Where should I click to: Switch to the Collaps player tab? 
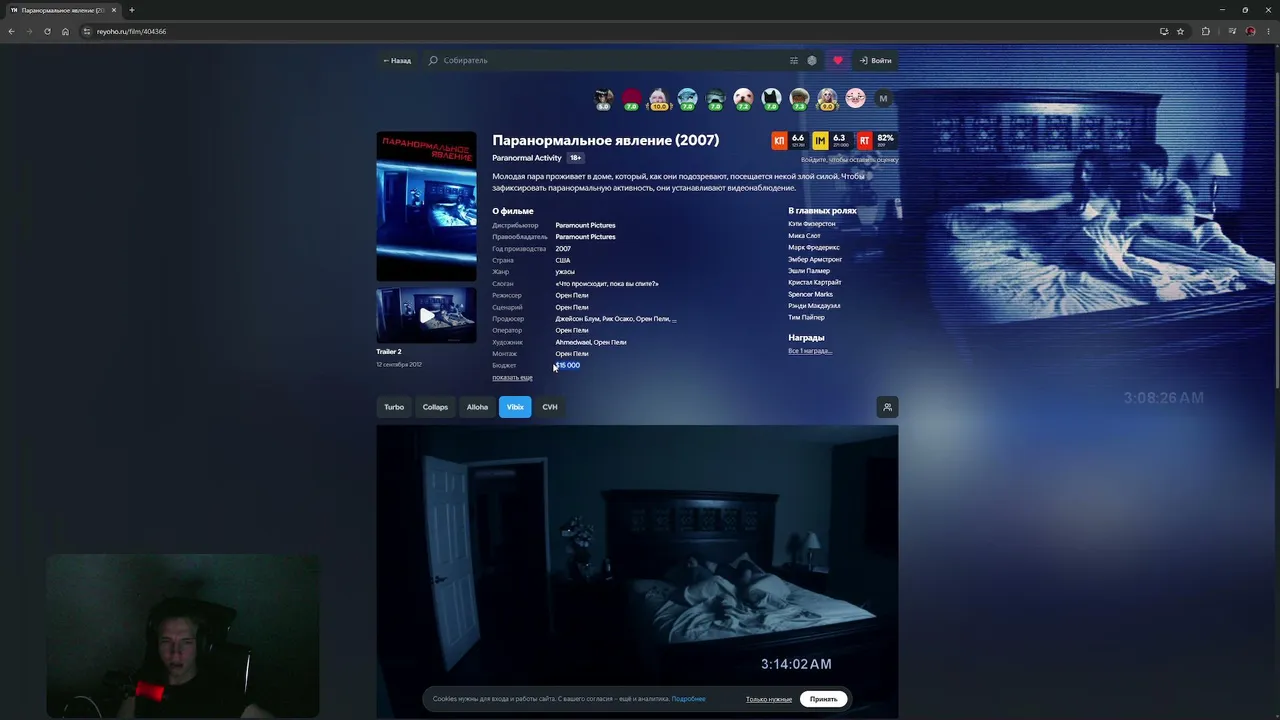point(435,407)
